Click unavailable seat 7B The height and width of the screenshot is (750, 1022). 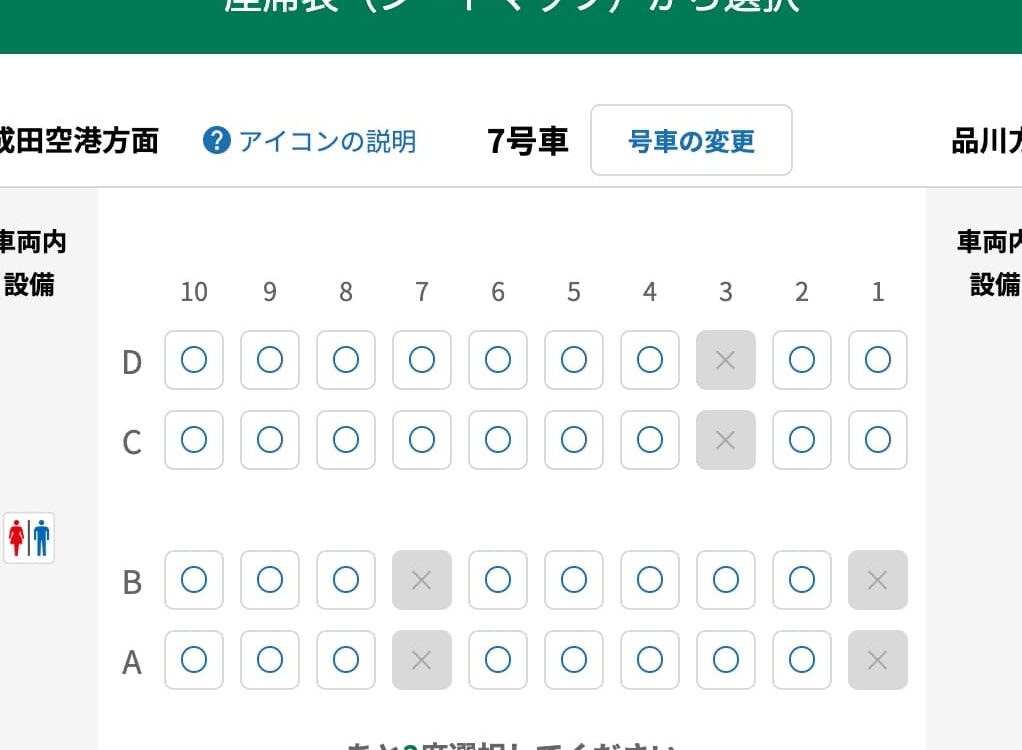point(422,580)
